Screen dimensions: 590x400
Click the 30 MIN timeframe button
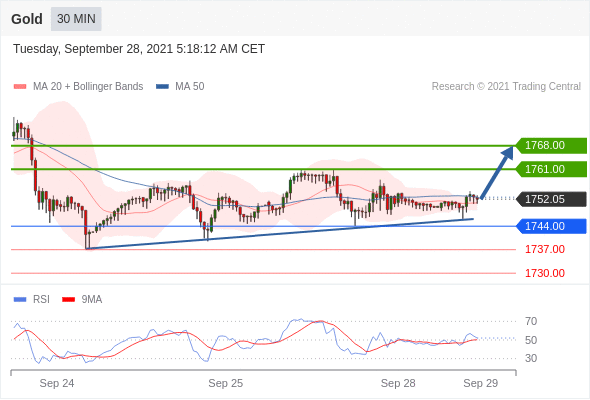click(x=76, y=19)
